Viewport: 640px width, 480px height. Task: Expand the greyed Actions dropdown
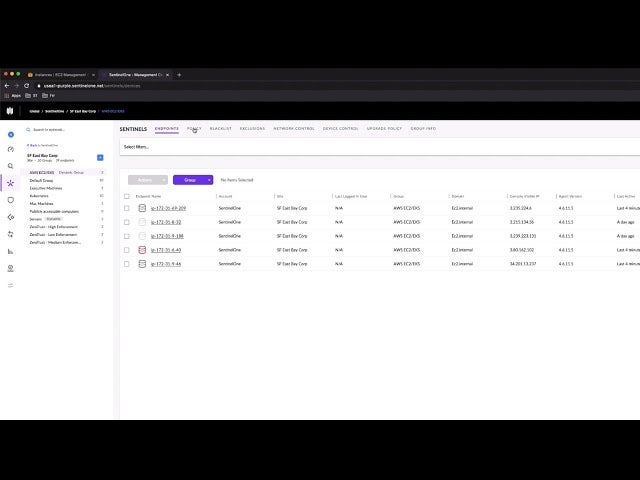(x=147, y=180)
